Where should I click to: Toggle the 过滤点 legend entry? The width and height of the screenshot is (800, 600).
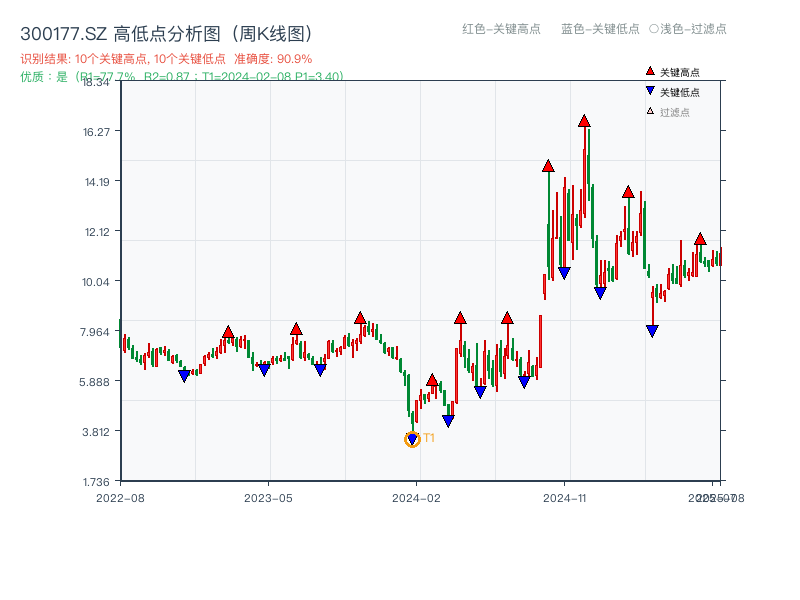coord(667,112)
